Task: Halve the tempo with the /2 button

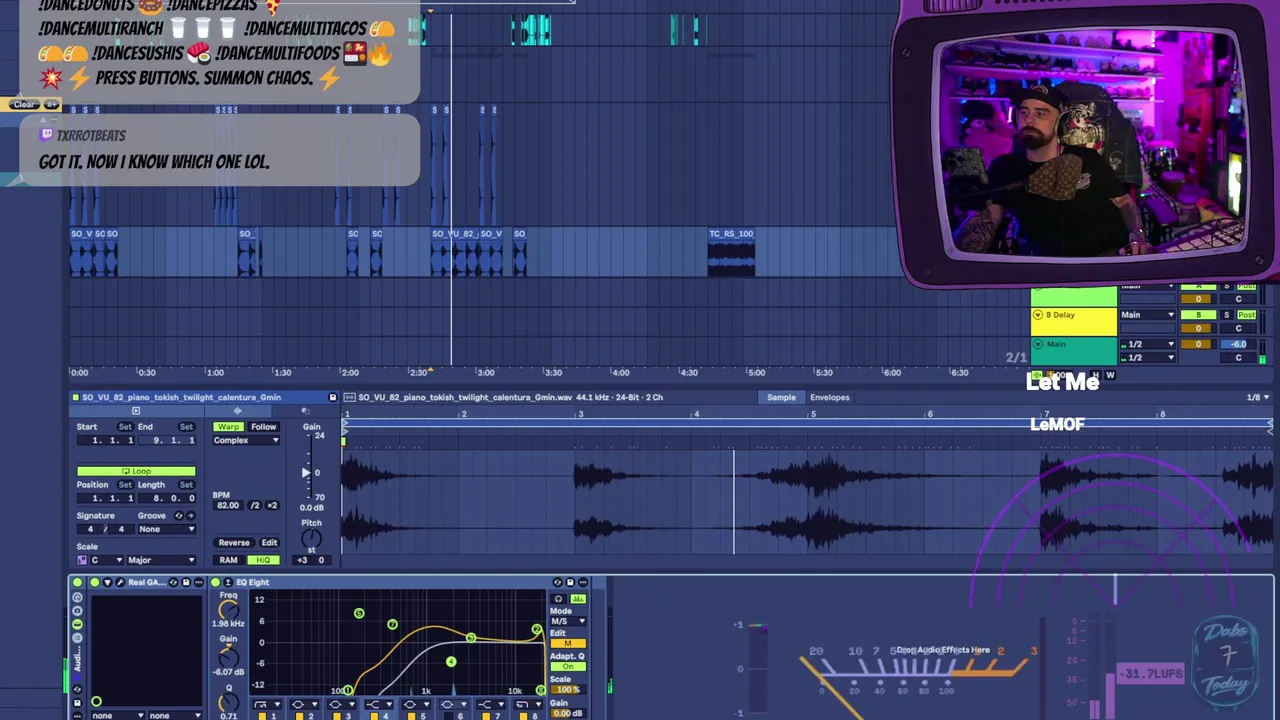Action: (255, 506)
